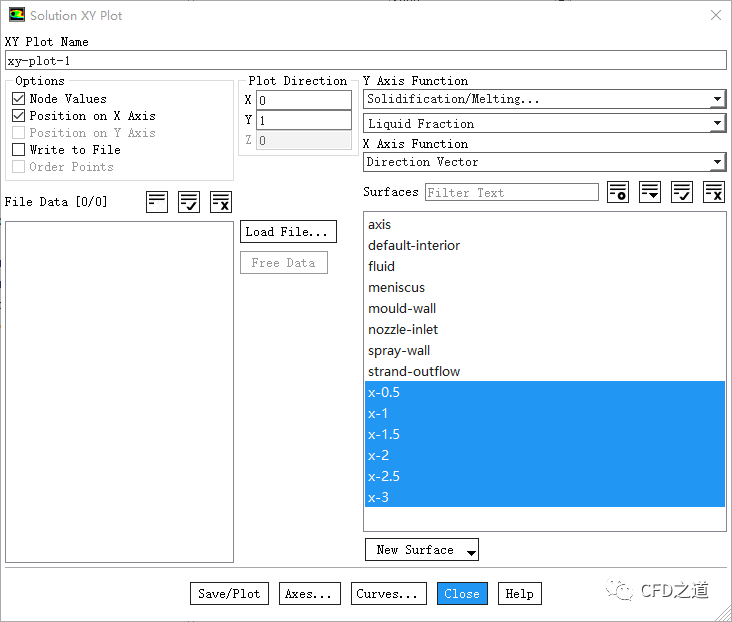732x622 pixels.
Task: Click the Save/Plot button
Action: (x=229, y=593)
